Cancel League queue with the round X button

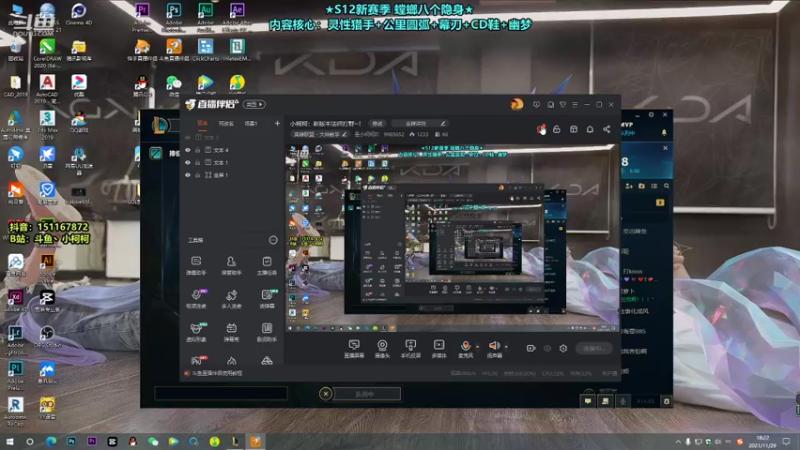pyautogui.click(x=326, y=393)
